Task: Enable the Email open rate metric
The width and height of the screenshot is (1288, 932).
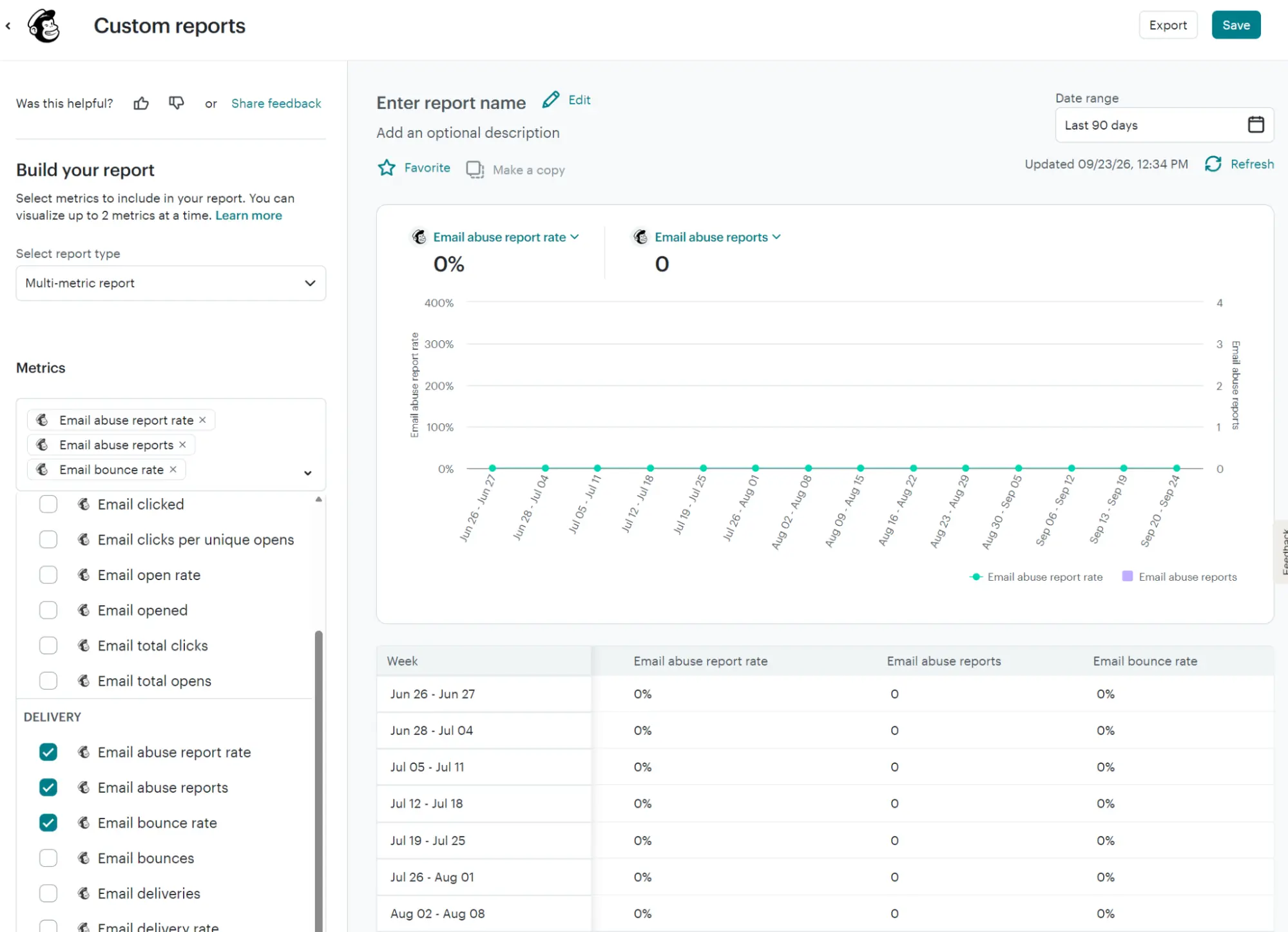Action: (48, 574)
